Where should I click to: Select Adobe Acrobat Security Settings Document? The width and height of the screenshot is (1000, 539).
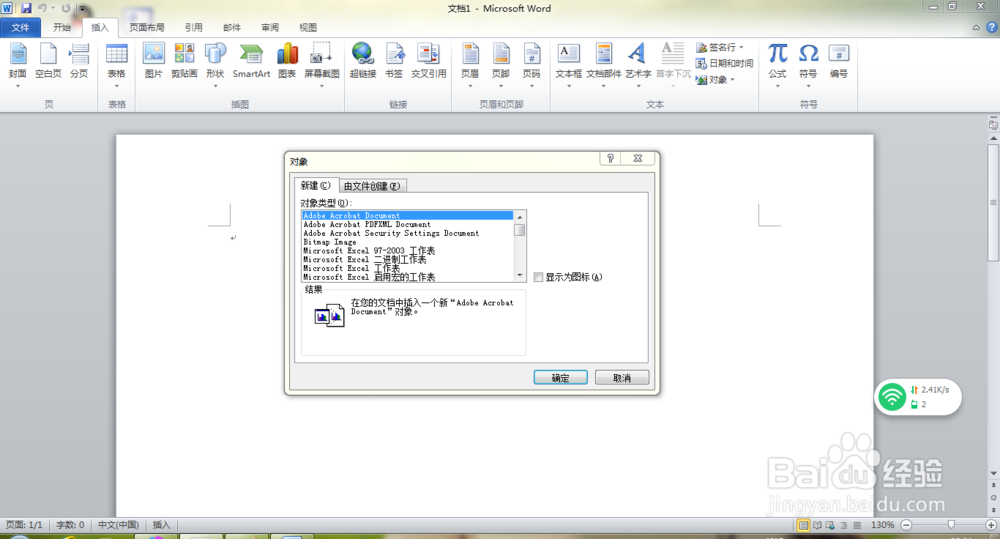click(408, 233)
